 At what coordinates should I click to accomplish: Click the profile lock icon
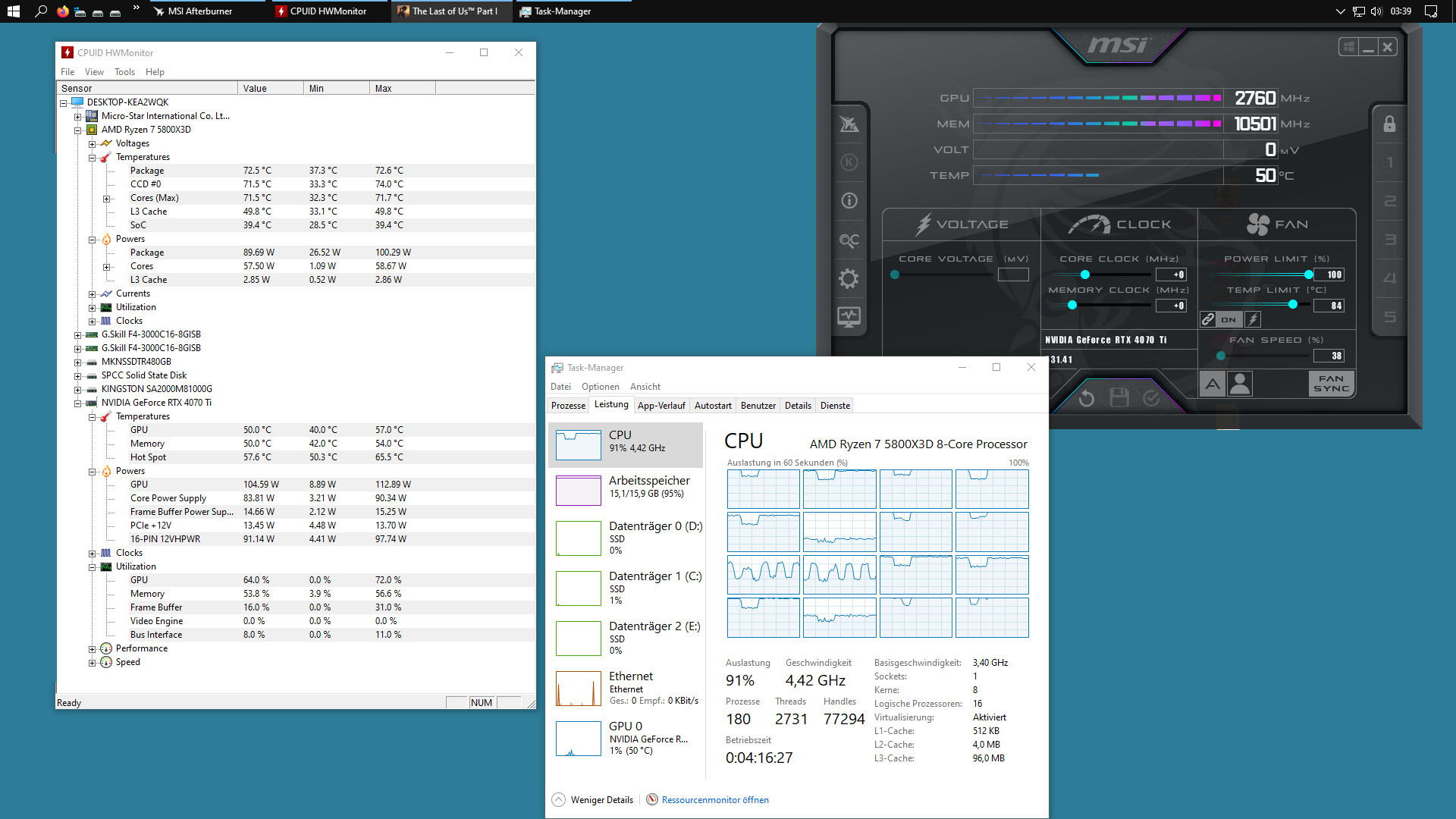click(x=1389, y=124)
